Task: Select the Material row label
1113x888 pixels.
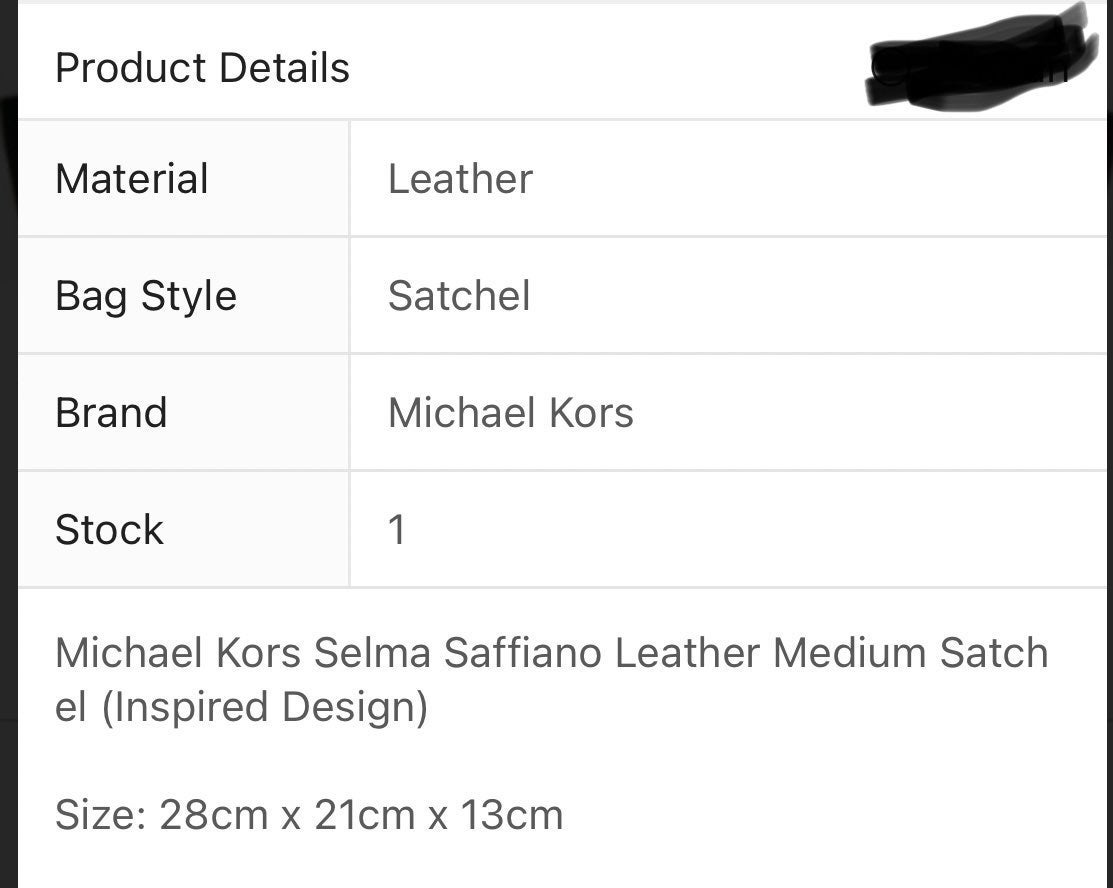Action: coord(131,178)
